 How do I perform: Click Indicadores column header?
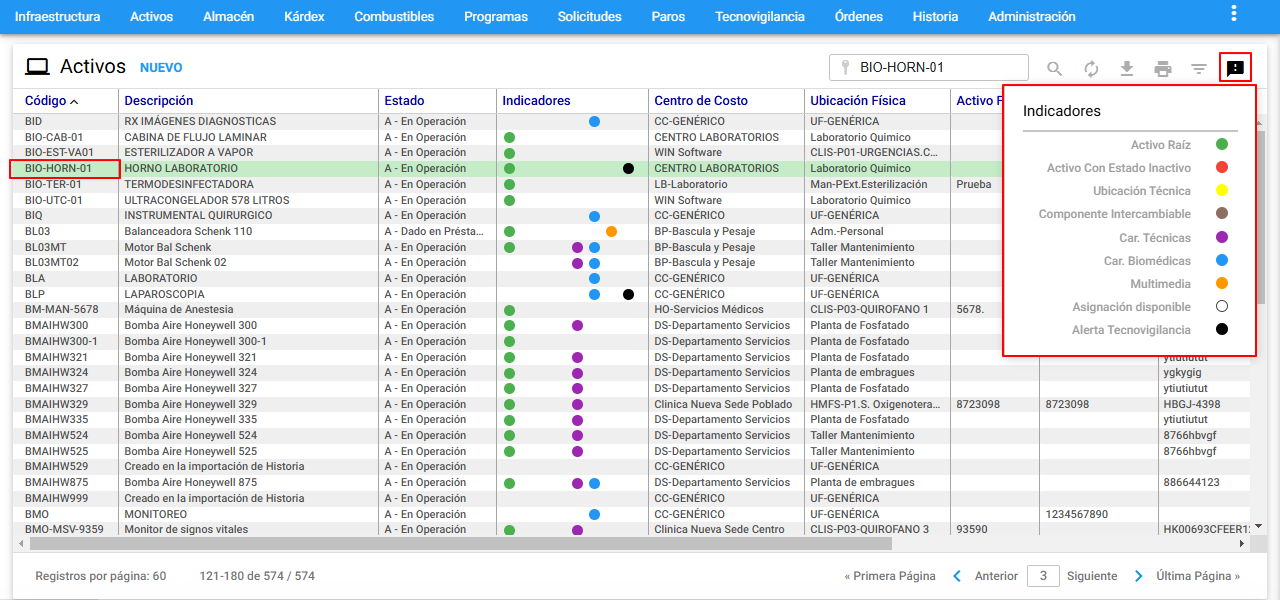[536, 101]
